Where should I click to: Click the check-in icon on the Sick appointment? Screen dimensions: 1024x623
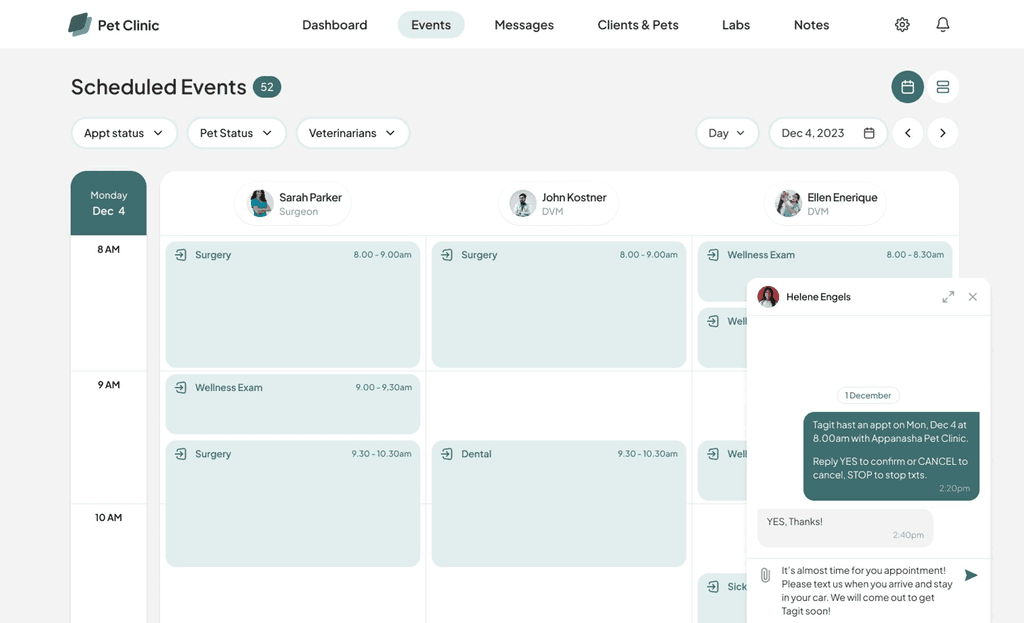pyautogui.click(x=713, y=586)
